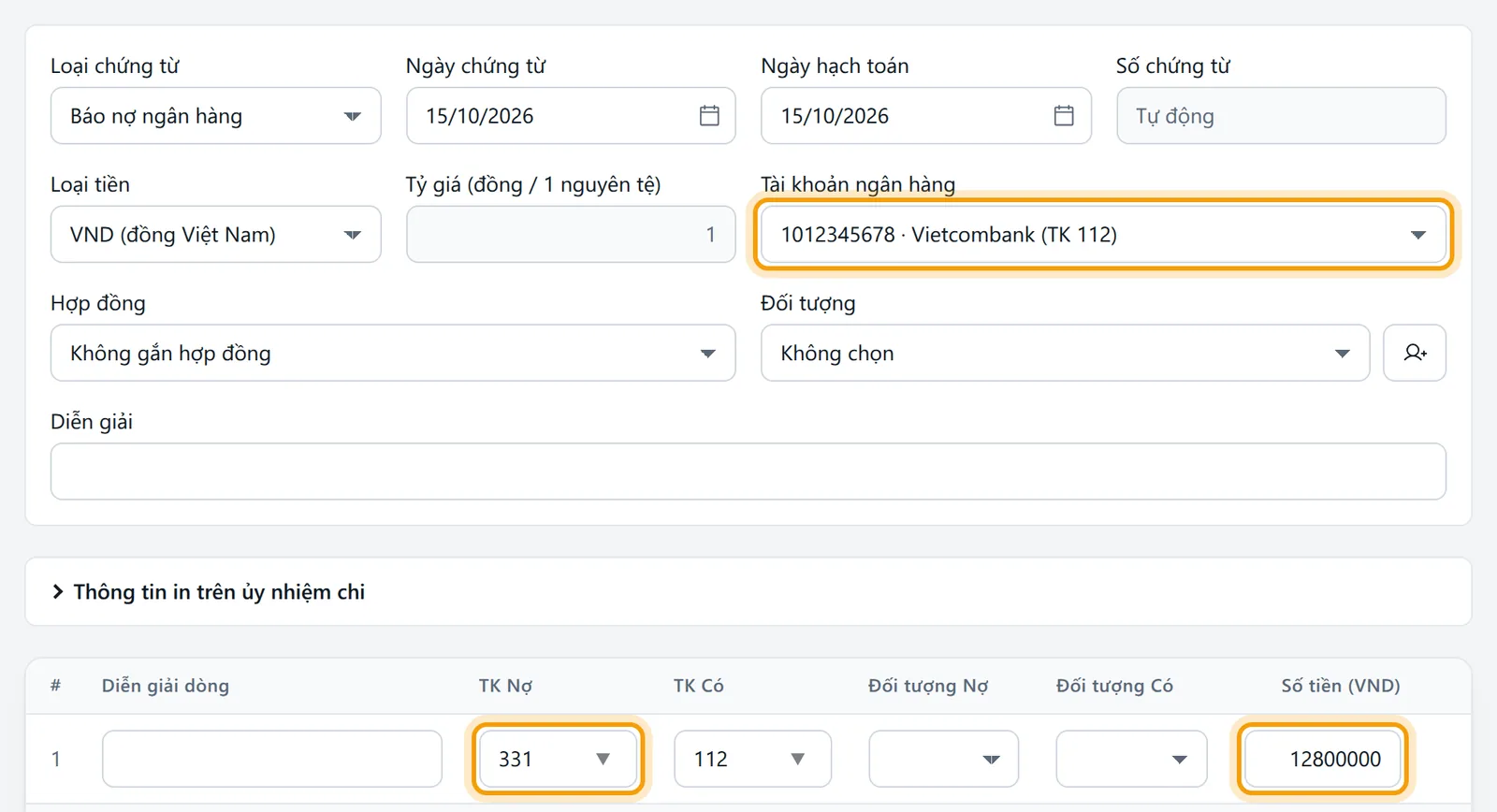
Task: Click the Diễn giải text field
Action: (748, 471)
